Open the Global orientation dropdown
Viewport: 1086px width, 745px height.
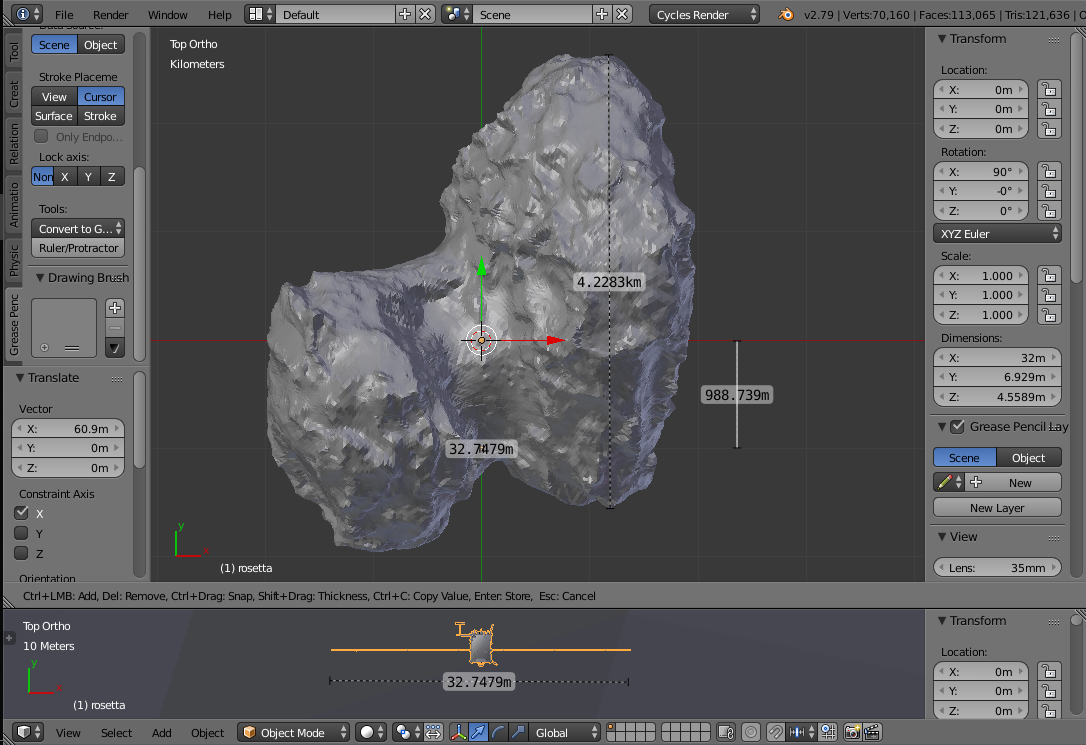pos(564,732)
